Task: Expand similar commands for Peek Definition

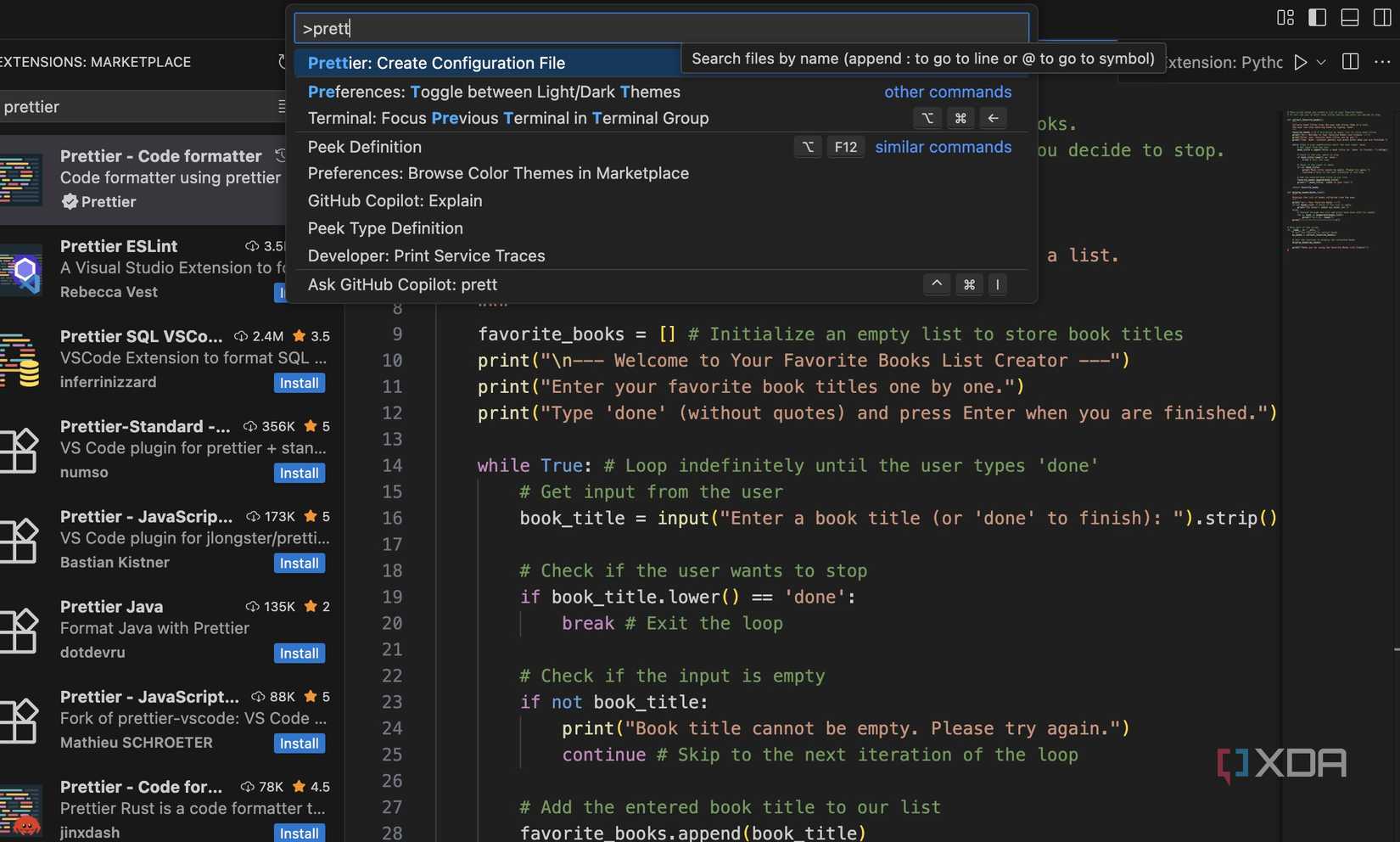Action: pyautogui.click(x=943, y=147)
